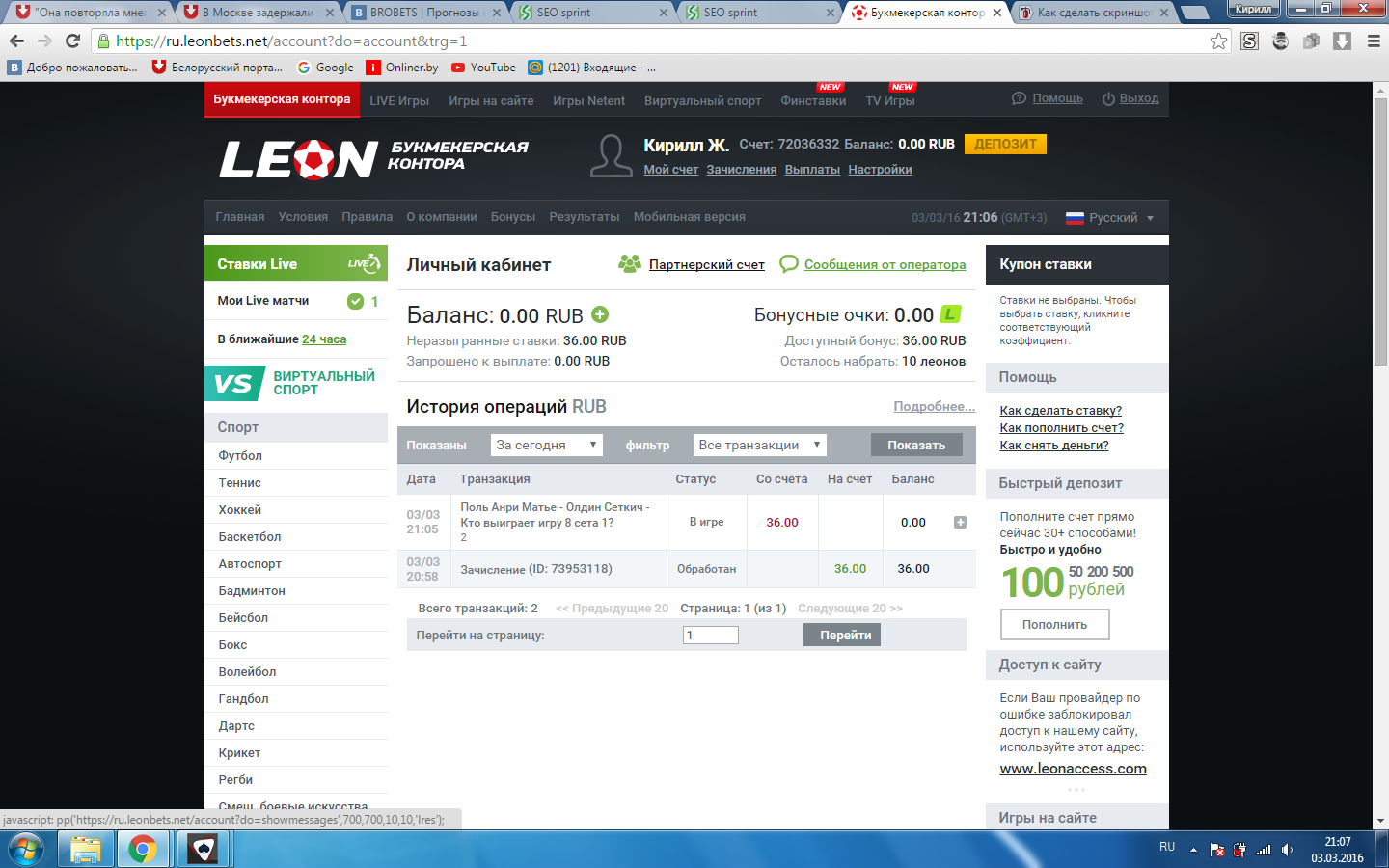Viewport: 1389px width, 868px height.
Task: Open Выплаты link
Action: point(812,170)
